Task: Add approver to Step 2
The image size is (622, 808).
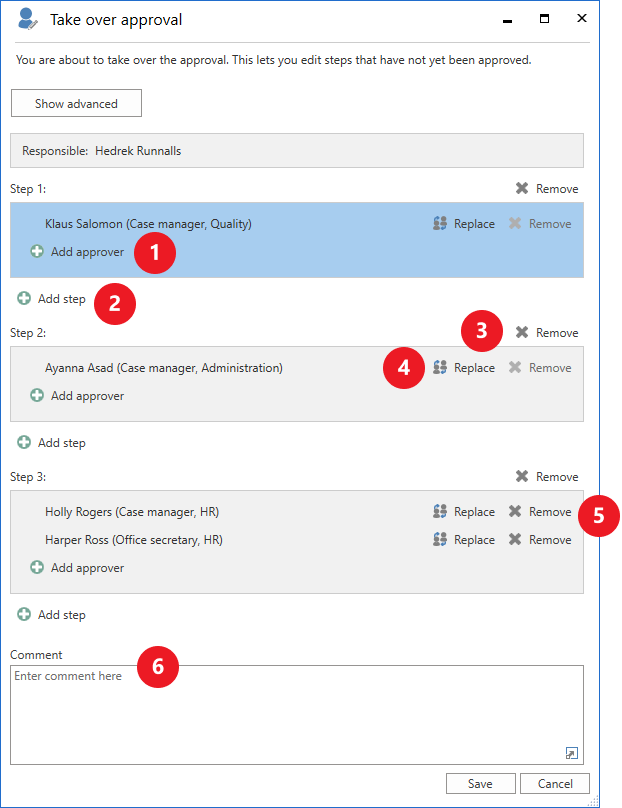Action: pos(77,395)
